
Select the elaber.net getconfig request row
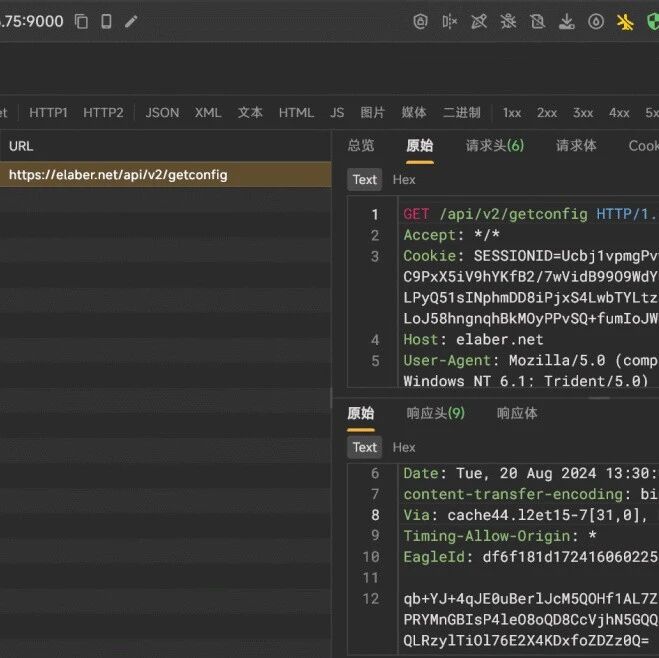(166, 175)
